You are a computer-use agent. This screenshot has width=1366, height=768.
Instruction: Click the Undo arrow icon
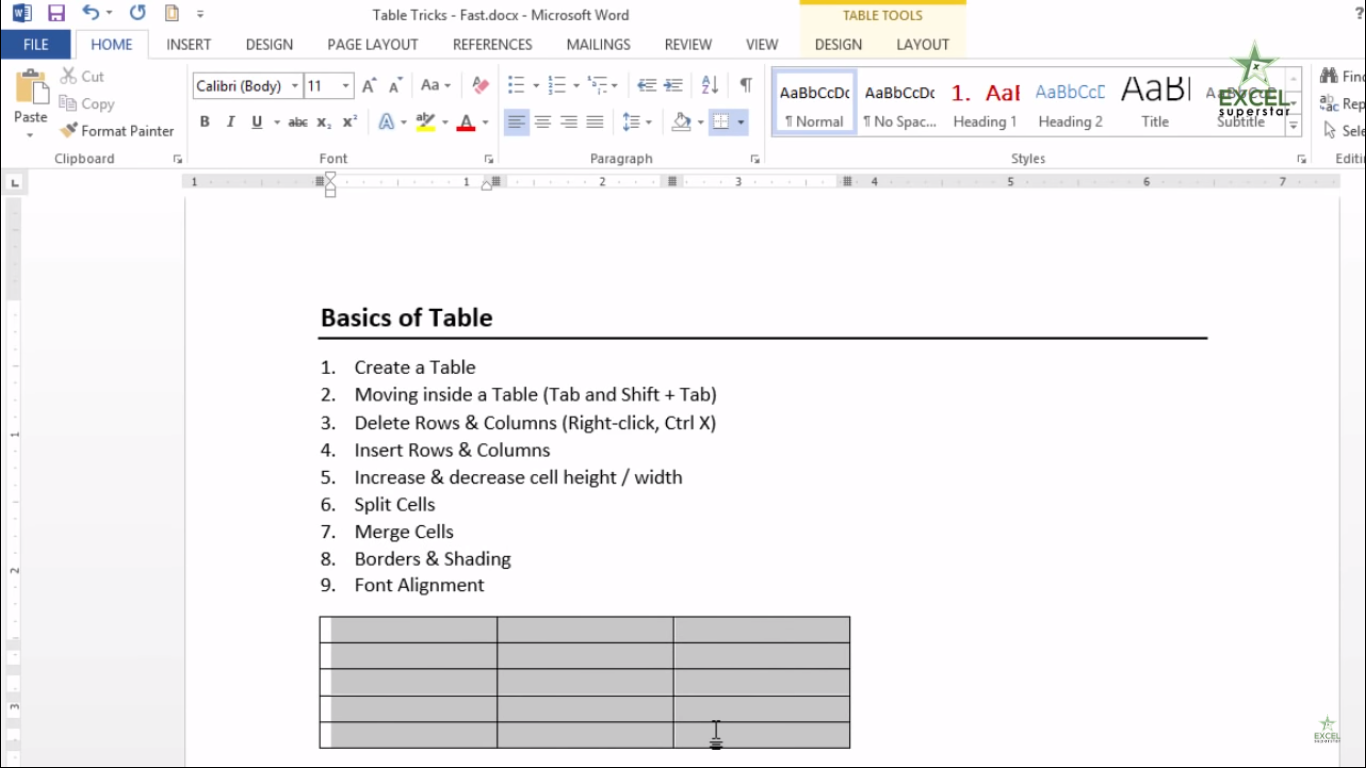point(91,14)
